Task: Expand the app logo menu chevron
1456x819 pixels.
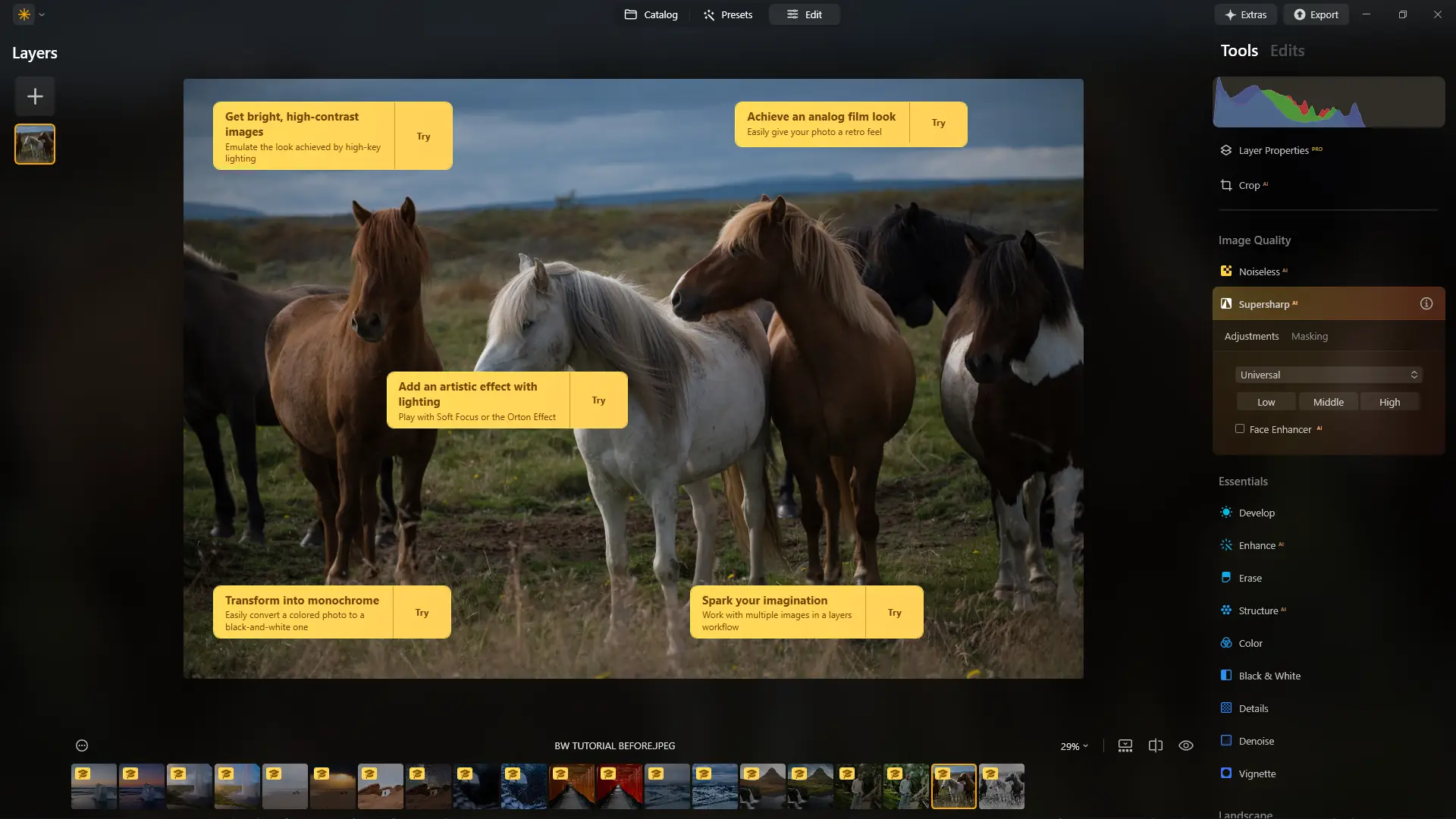Action: [42, 14]
